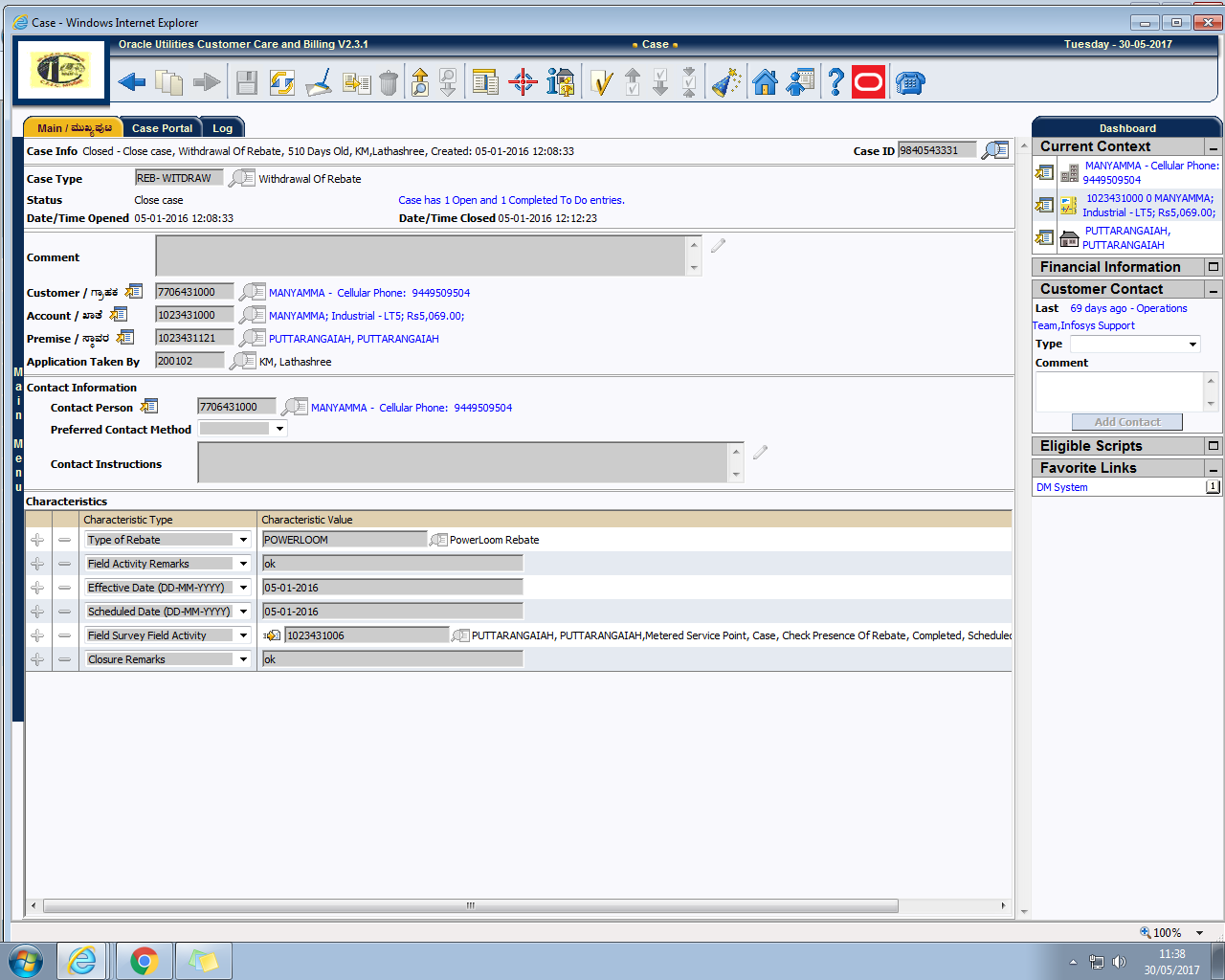Click the grey Forward arrow
Screen dimensions: 1225x980
(x=207, y=82)
